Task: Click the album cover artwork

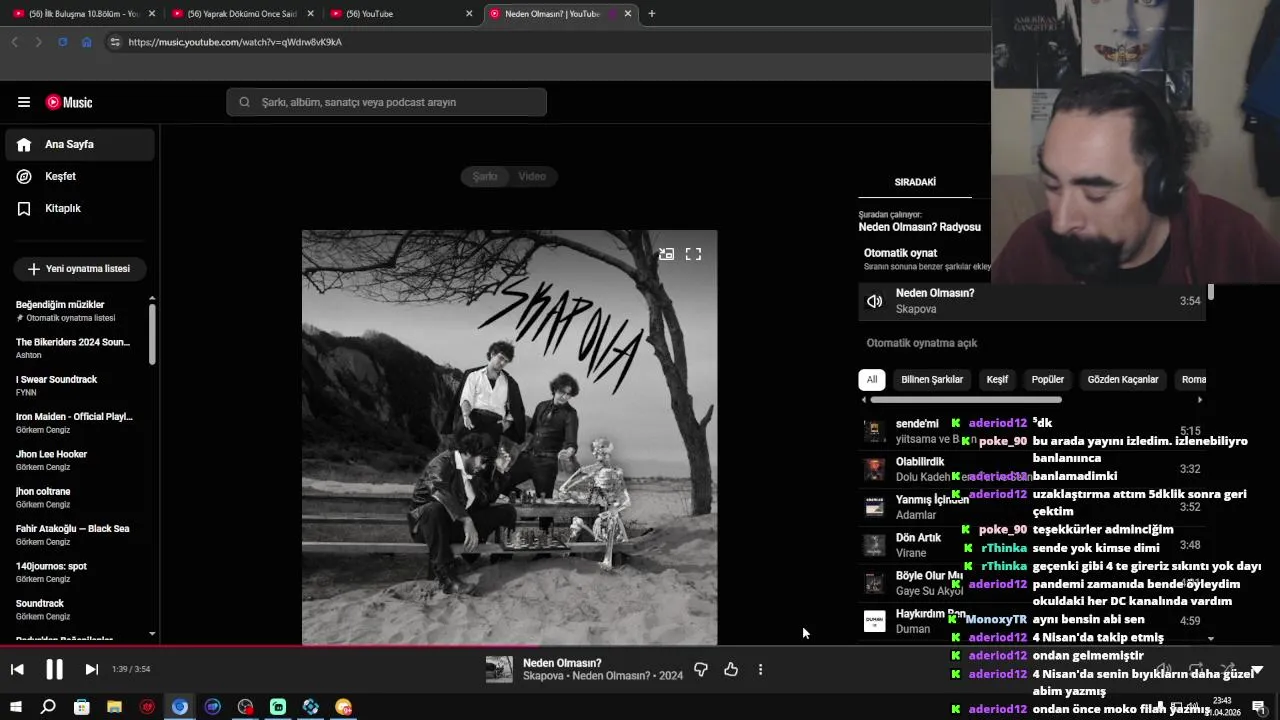Action: pos(509,437)
